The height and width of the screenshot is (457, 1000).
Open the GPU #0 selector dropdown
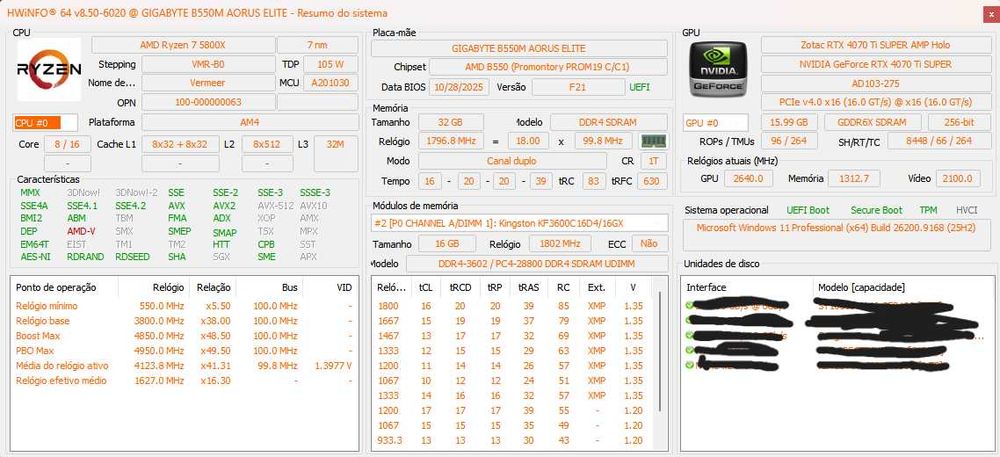pyautogui.click(x=716, y=122)
